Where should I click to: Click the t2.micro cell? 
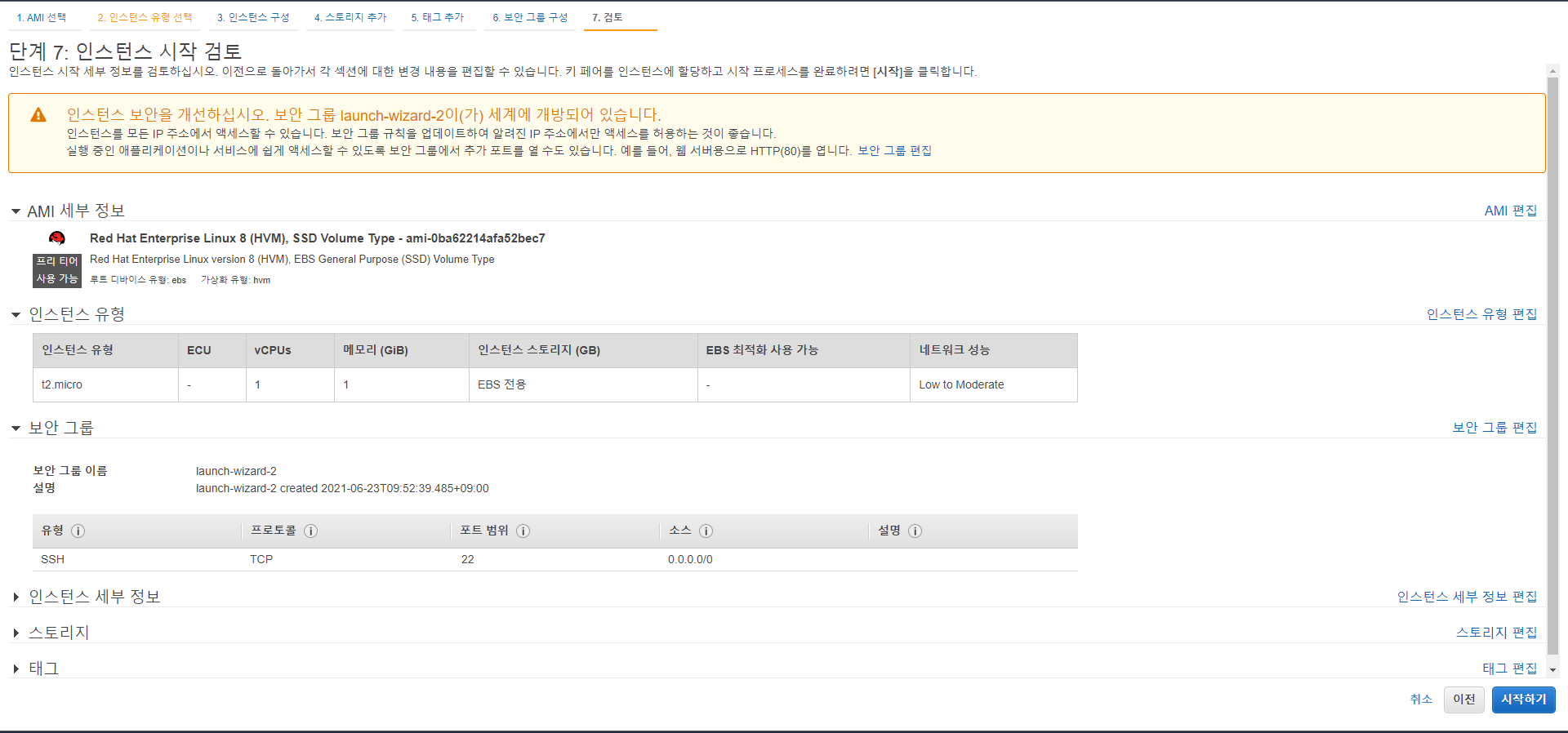point(105,384)
